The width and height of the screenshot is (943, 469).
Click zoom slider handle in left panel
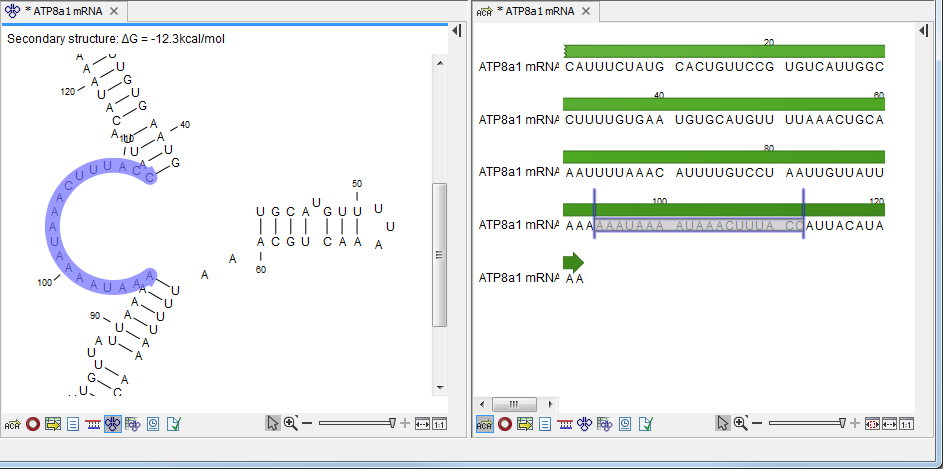click(x=395, y=424)
